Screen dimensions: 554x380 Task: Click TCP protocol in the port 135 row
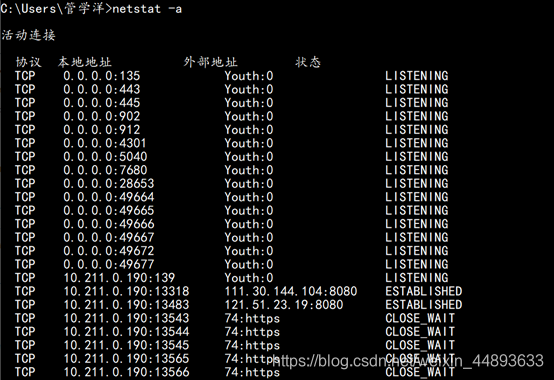coord(25,76)
